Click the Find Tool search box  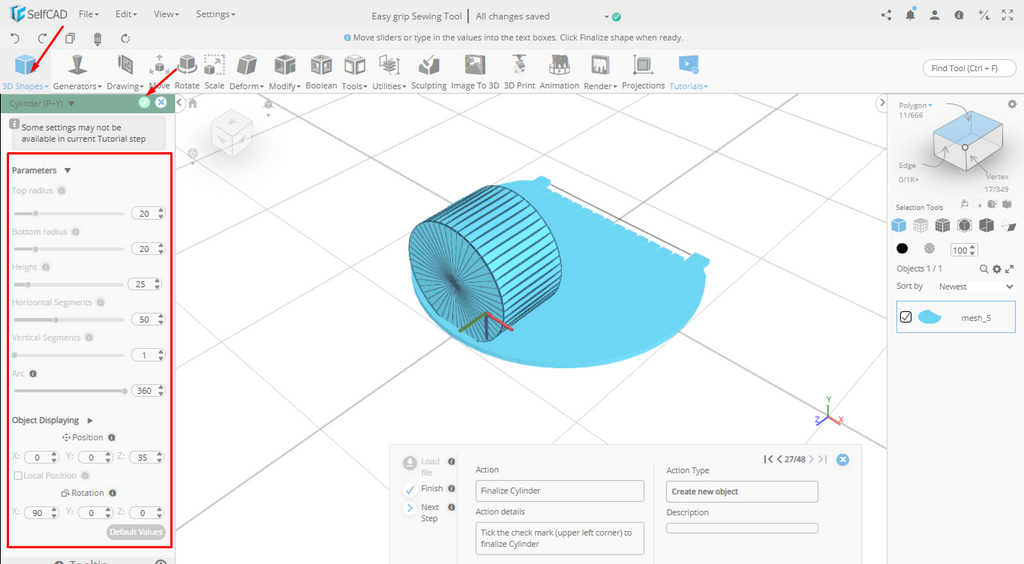[x=969, y=68]
